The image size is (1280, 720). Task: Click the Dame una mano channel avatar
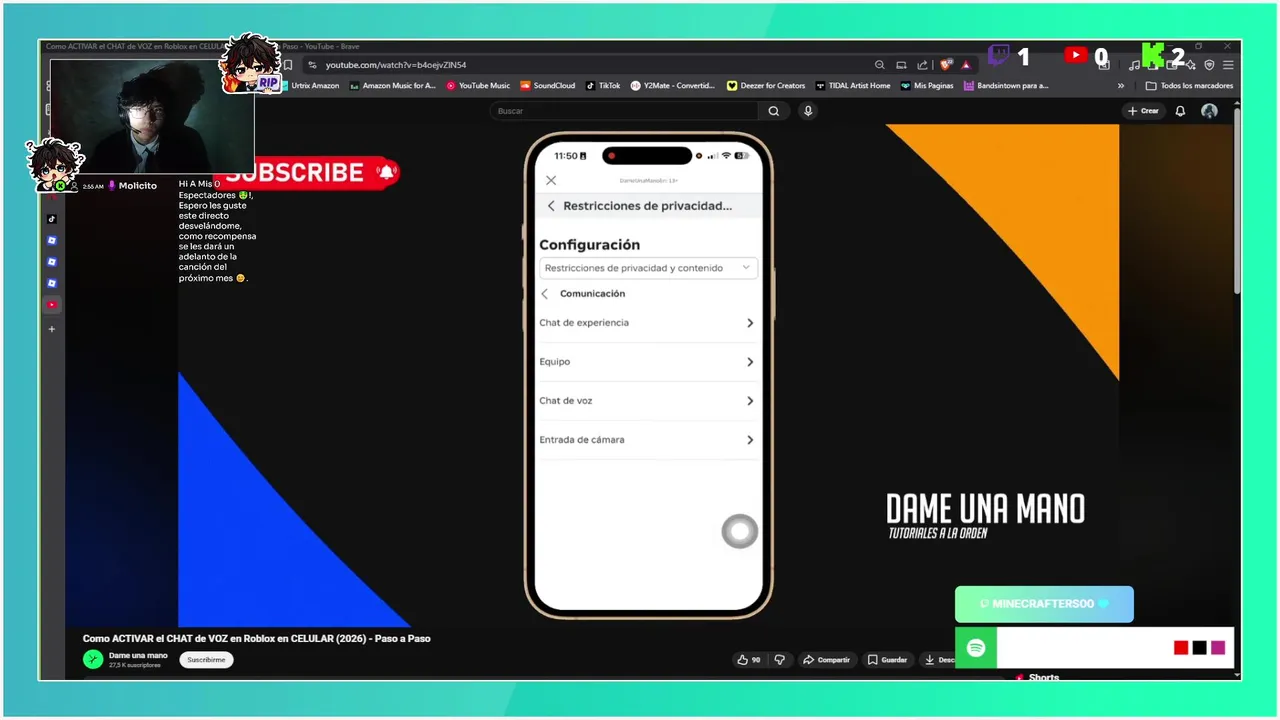(93, 659)
